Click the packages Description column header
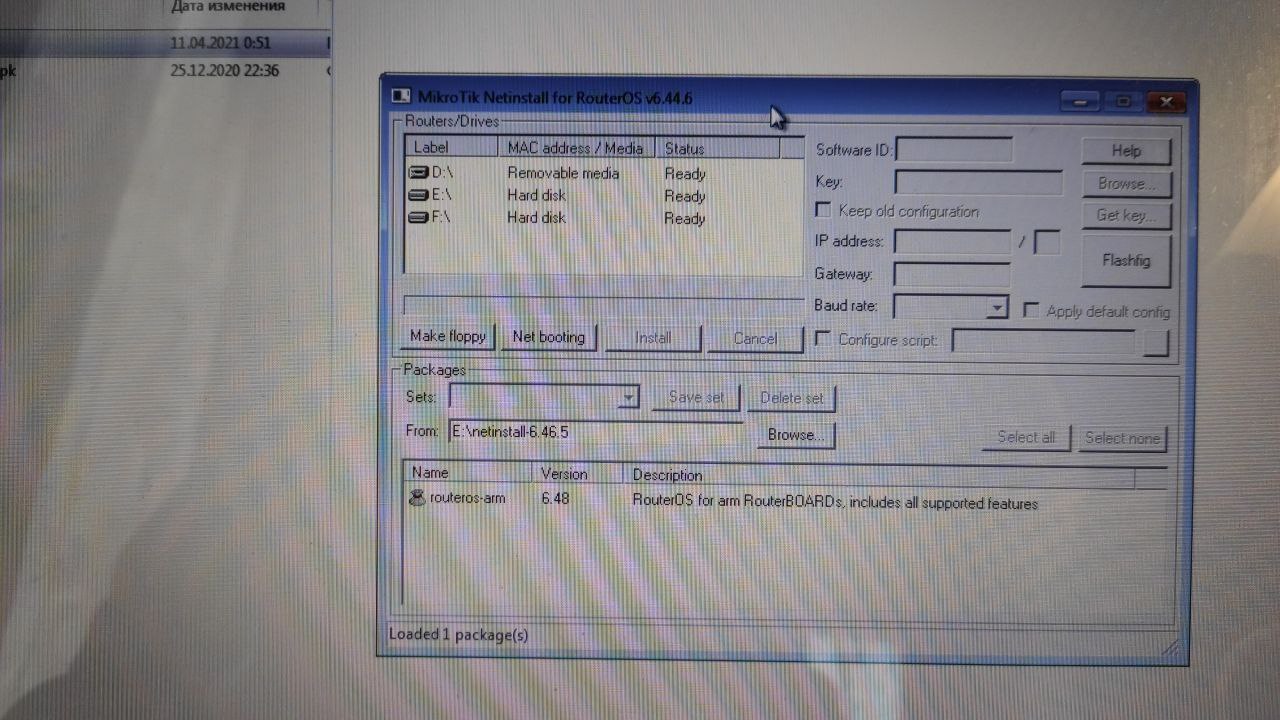 (x=878, y=476)
